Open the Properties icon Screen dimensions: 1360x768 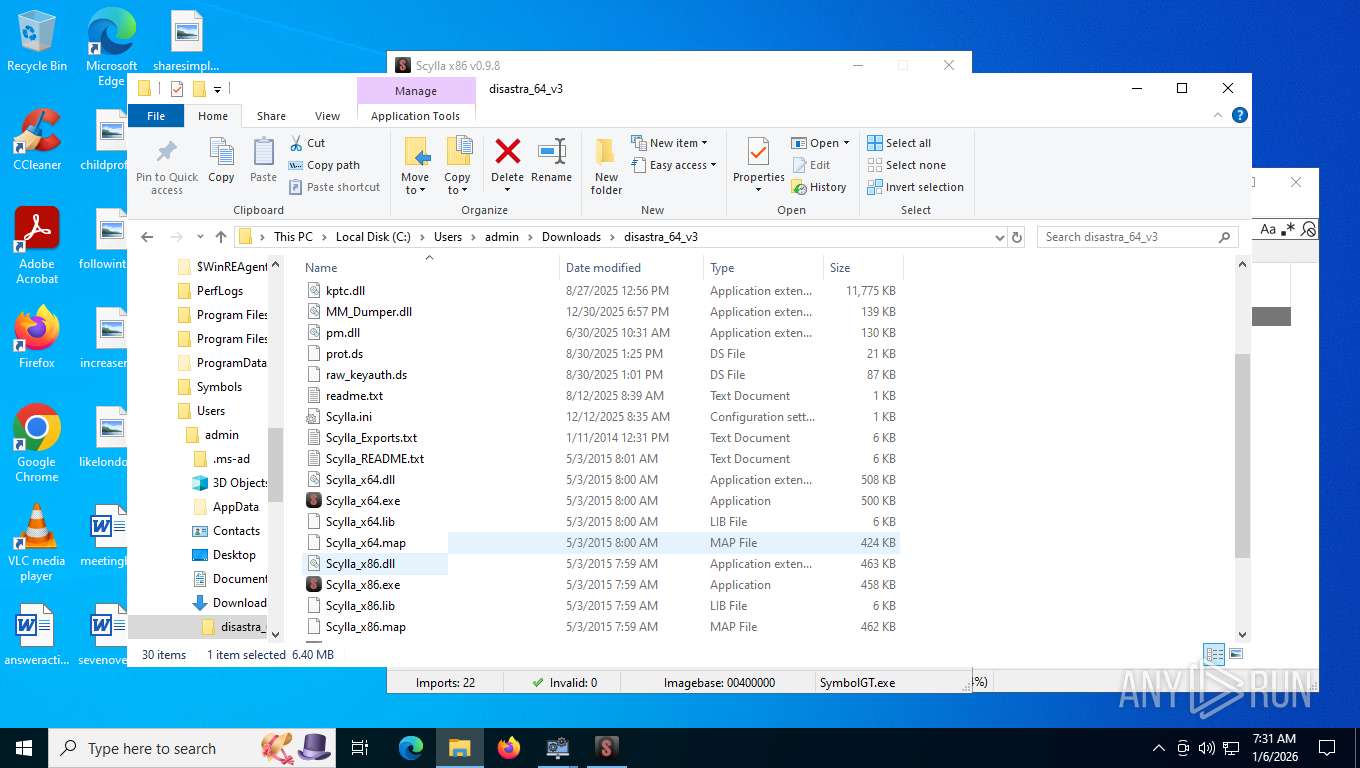[758, 153]
